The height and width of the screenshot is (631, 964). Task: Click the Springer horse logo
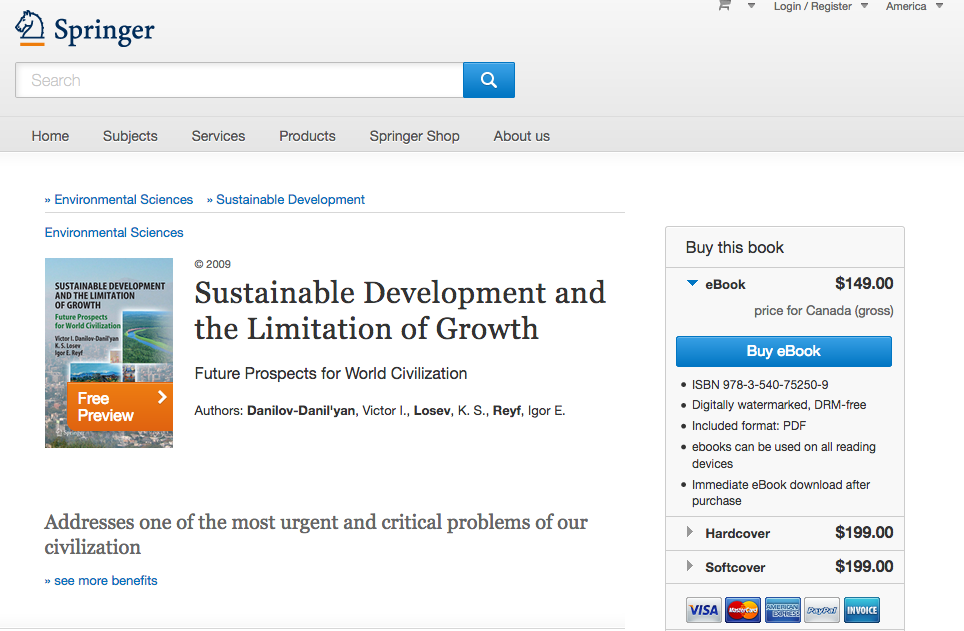[31, 28]
